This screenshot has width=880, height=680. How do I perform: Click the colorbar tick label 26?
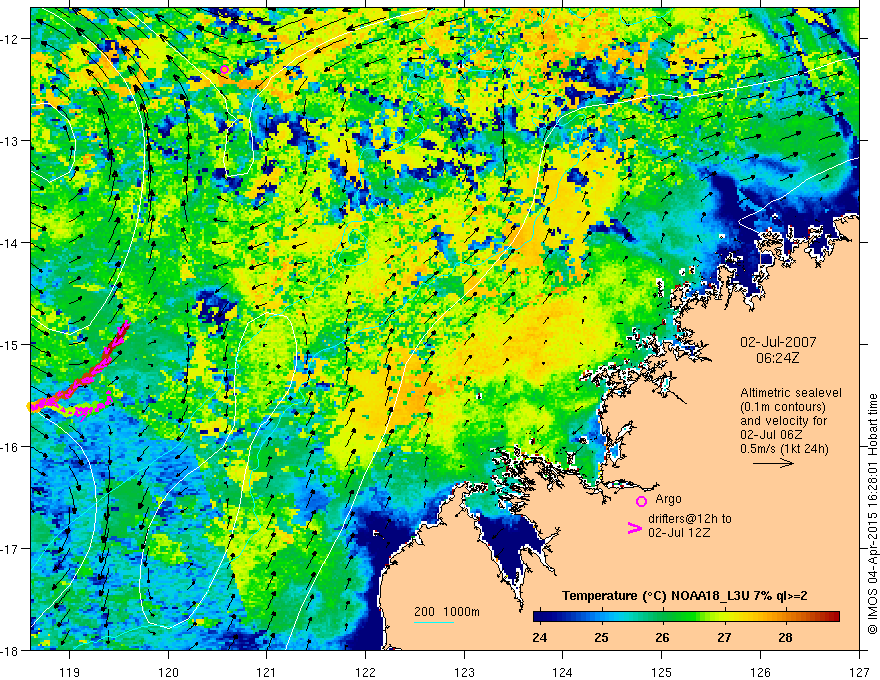pyautogui.click(x=662, y=637)
